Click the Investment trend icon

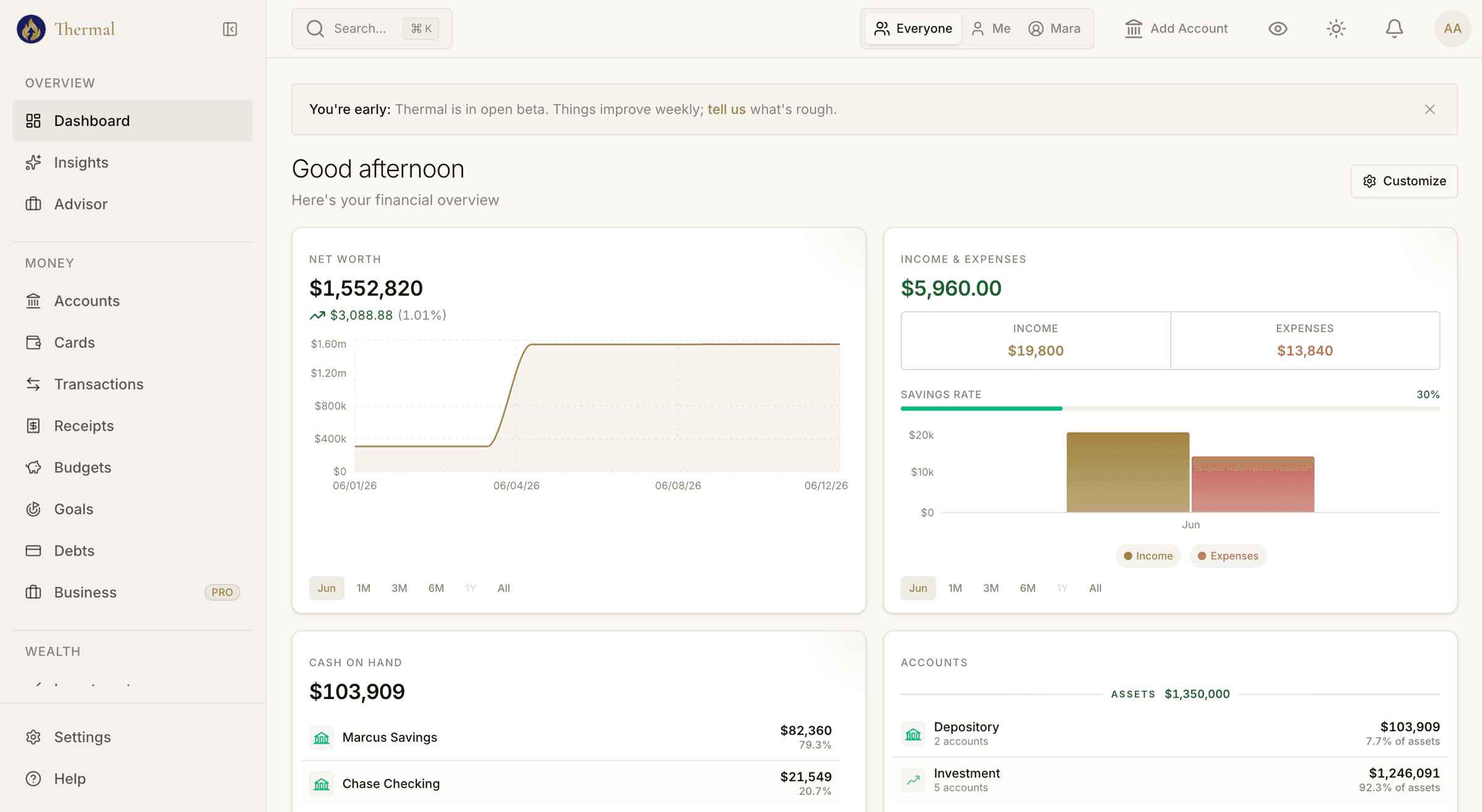pyautogui.click(x=913, y=780)
